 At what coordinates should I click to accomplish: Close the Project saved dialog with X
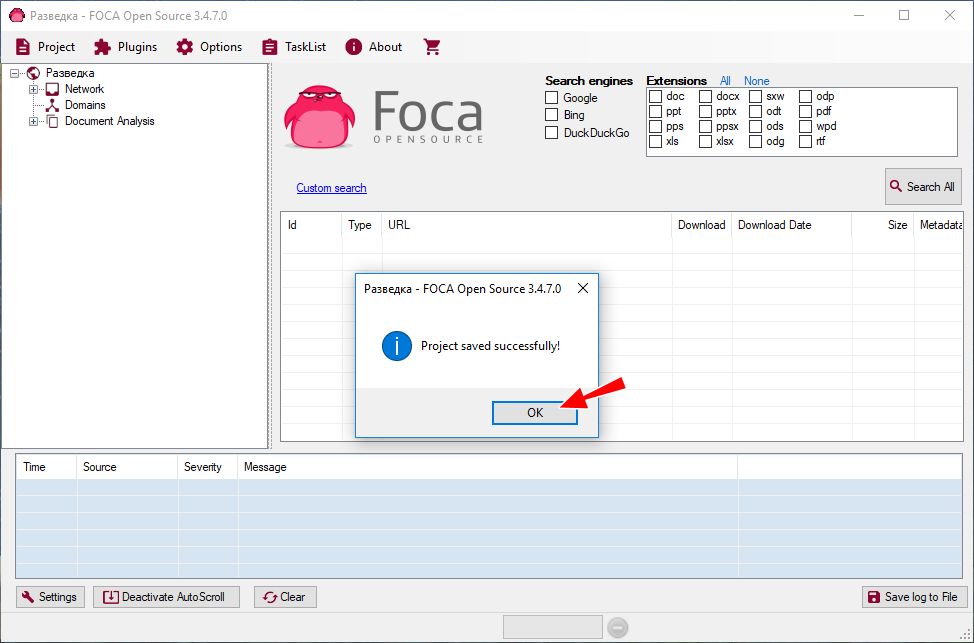coord(583,288)
